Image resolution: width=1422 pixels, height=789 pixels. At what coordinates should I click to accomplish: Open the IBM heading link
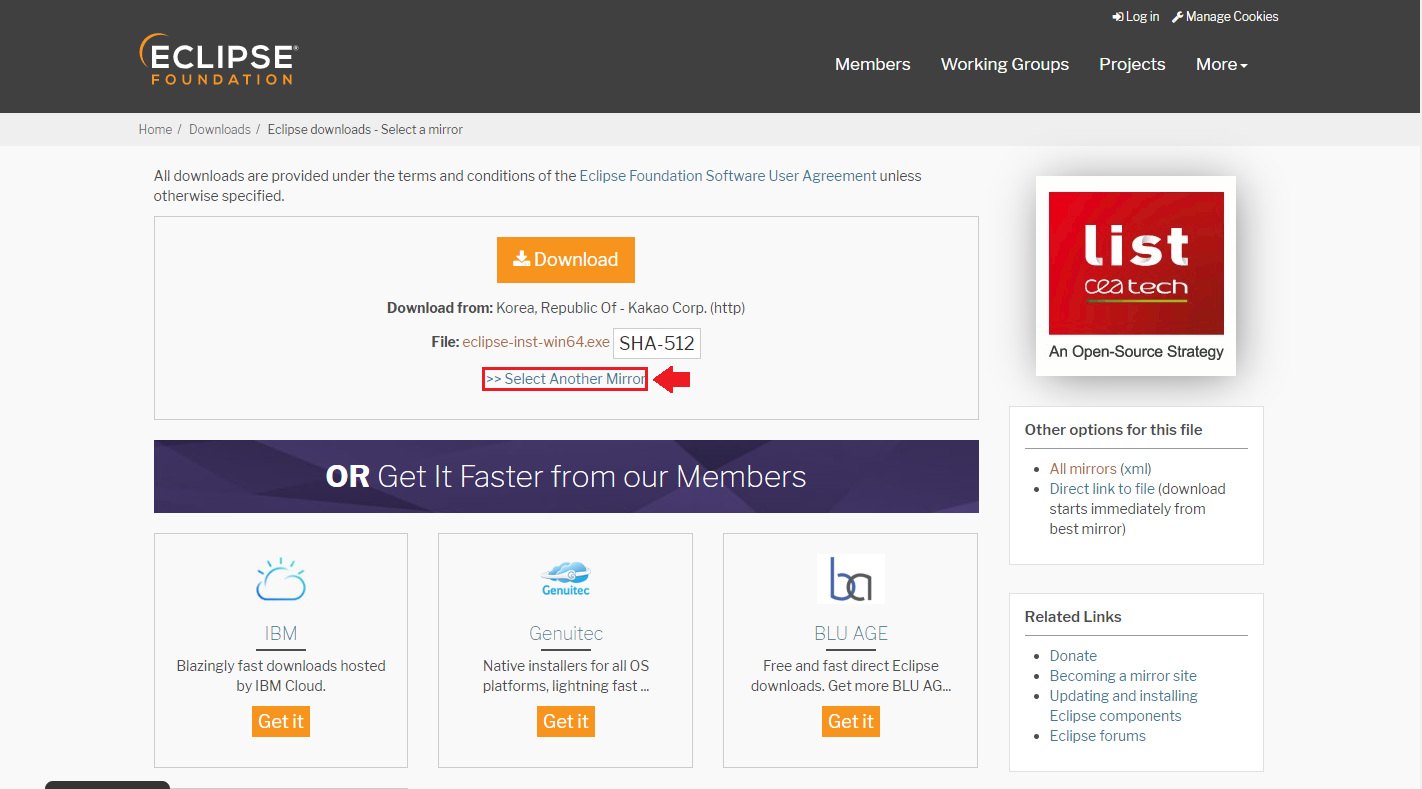(281, 634)
